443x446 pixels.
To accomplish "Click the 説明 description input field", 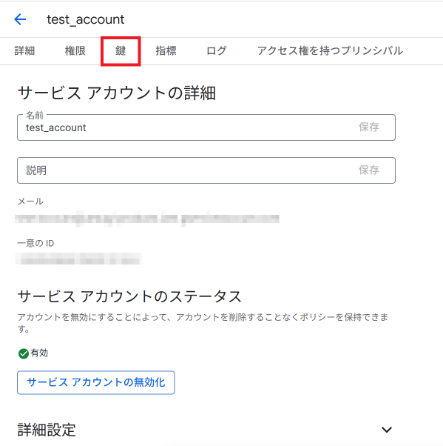I will pos(206,170).
